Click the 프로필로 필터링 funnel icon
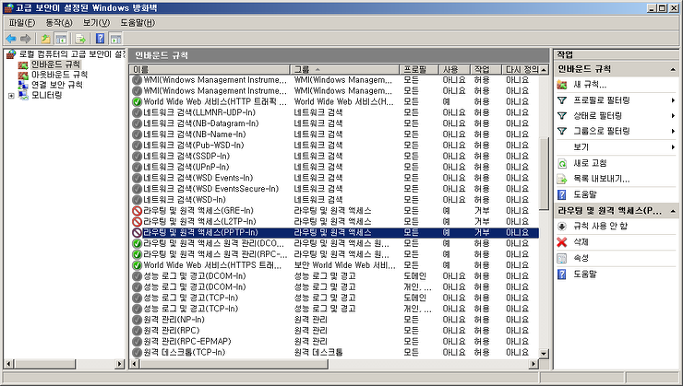 pos(562,101)
